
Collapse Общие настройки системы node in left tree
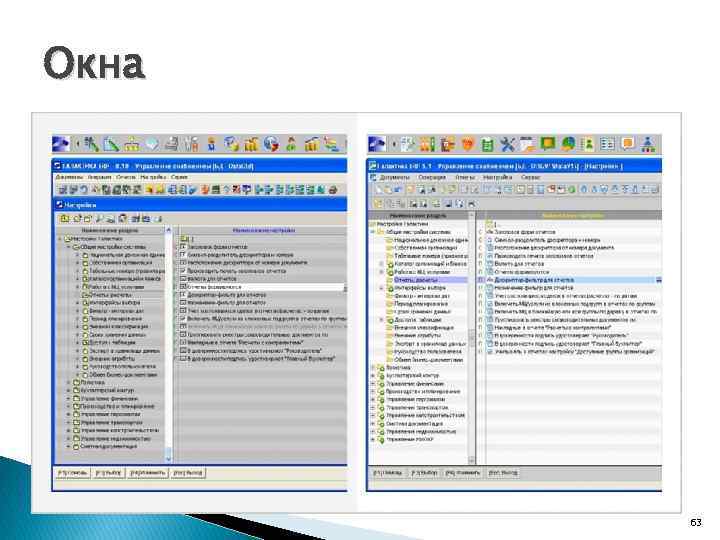click(69, 247)
